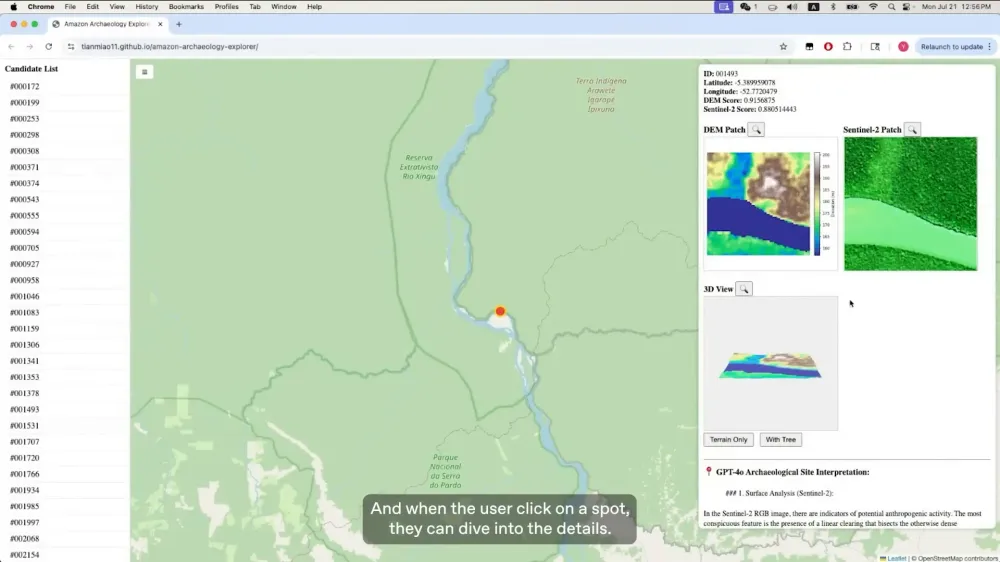Click the red candidate marker on map
This screenshot has height=562, width=1000.
coord(500,311)
